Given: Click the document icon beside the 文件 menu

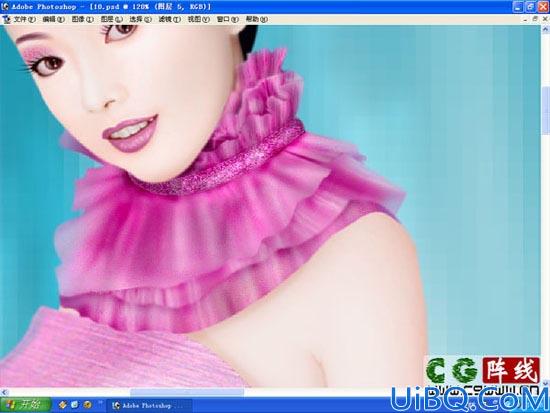Looking at the screenshot, I should [x=6, y=20].
